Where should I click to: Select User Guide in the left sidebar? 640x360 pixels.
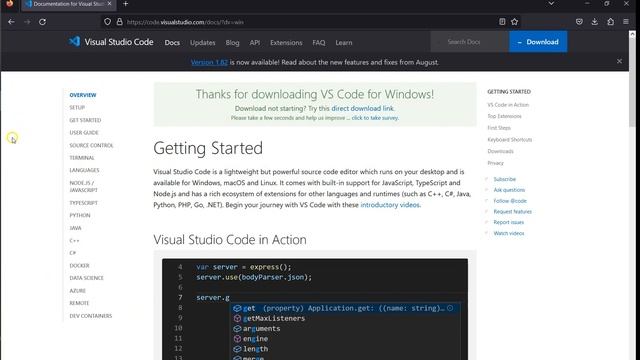[84, 133]
